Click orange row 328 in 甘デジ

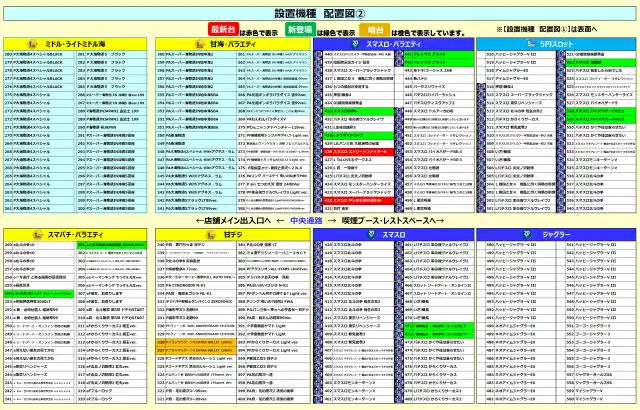(x=196, y=342)
